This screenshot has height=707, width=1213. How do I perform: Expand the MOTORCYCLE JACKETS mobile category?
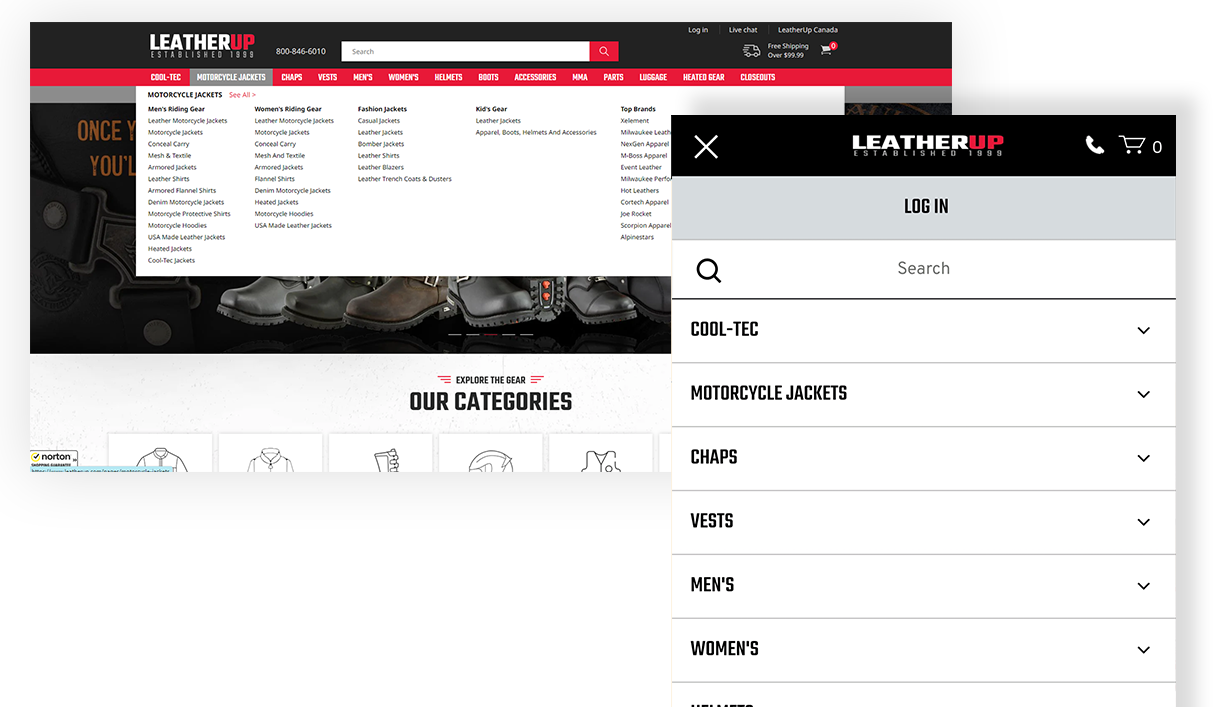coord(1143,394)
